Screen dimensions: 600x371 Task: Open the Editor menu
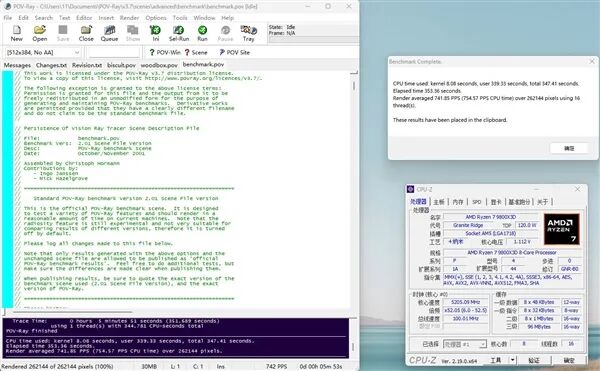[84, 18]
